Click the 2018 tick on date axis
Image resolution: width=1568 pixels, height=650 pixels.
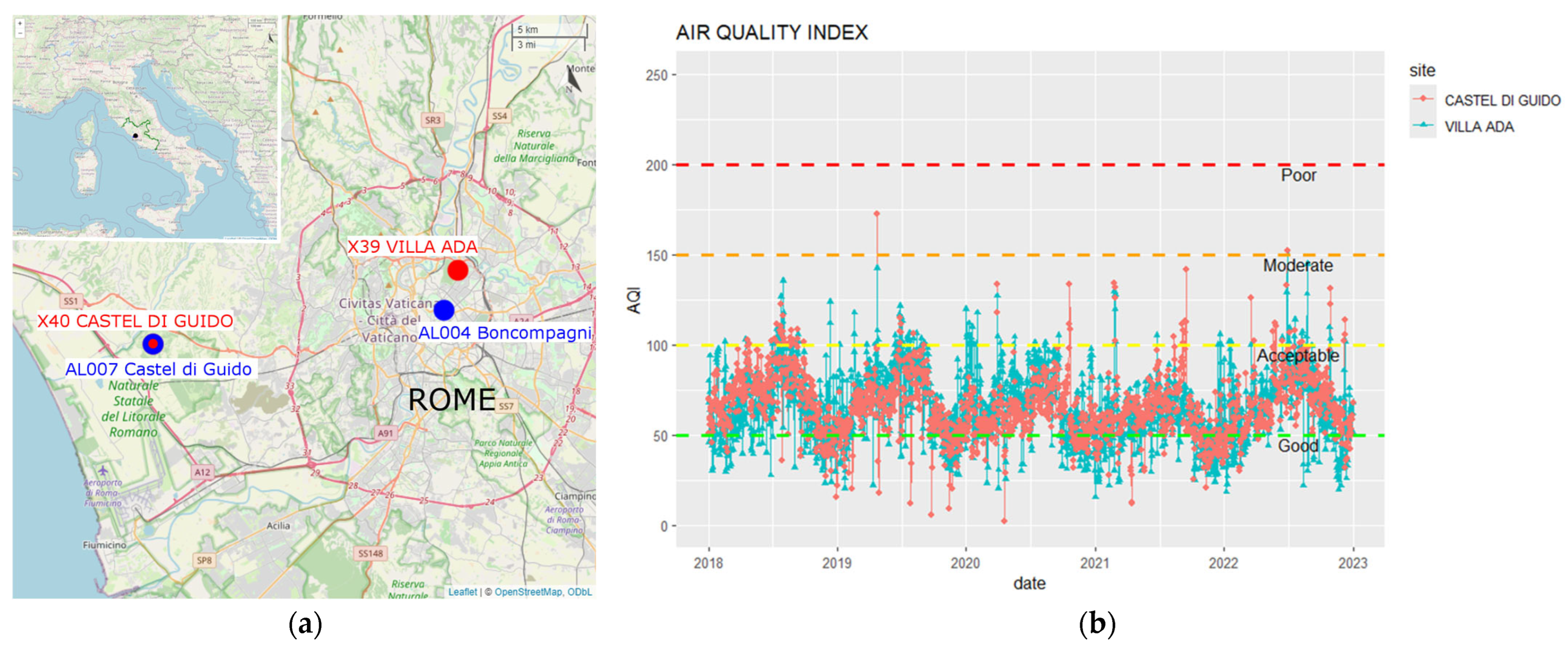pos(709,563)
